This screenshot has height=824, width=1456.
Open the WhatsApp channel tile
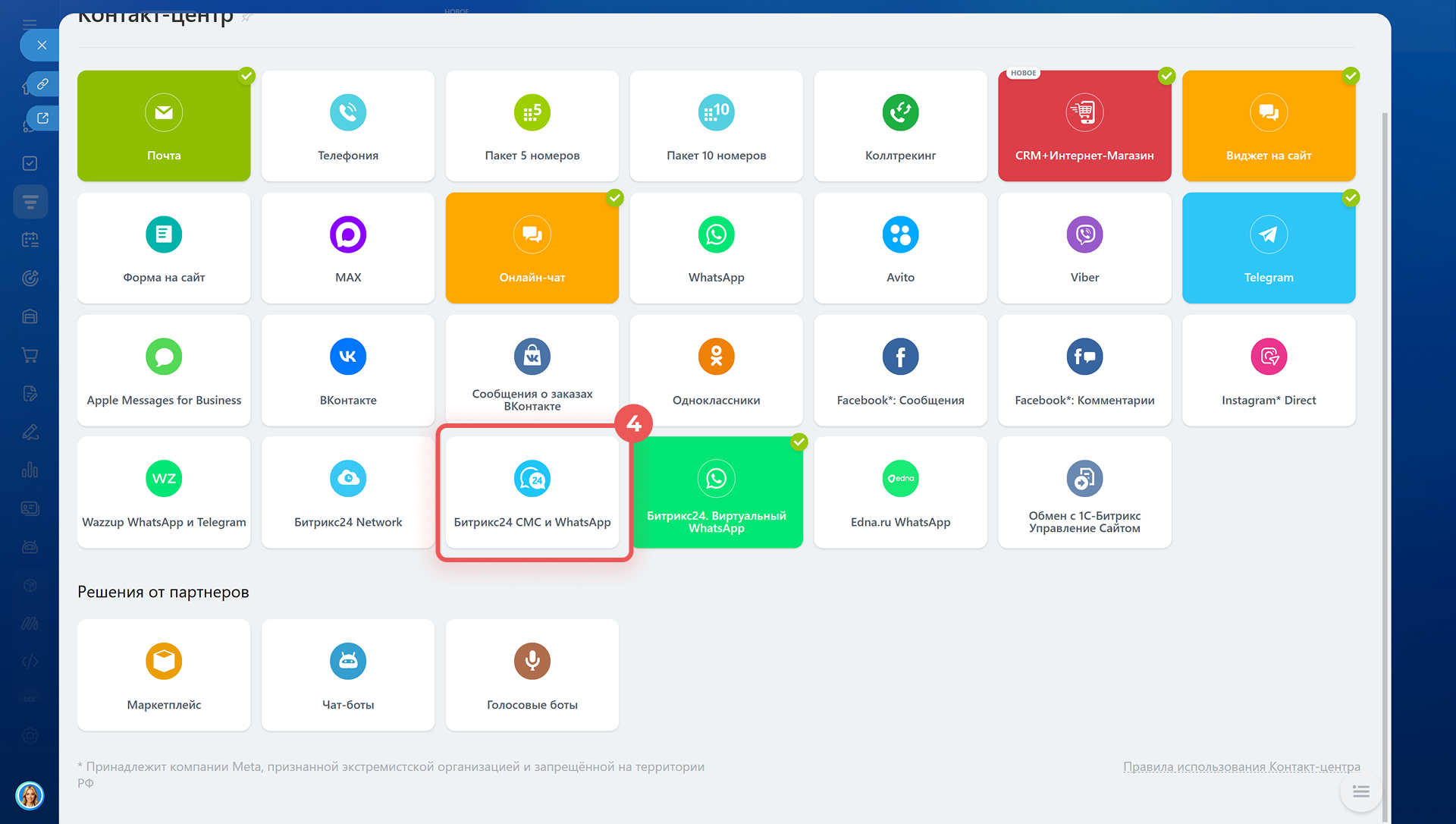pyautogui.click(x=716, y=248)
